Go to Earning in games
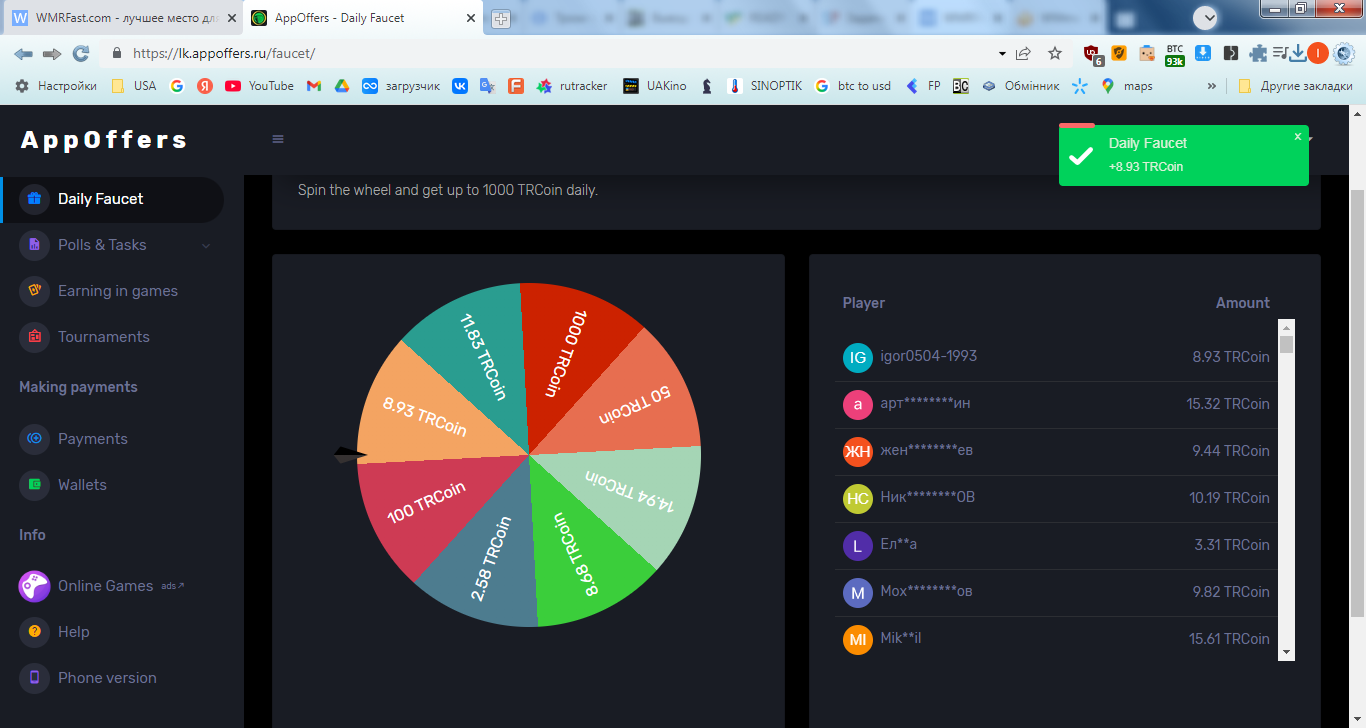Viewport: 1366px width, 728px height. point(113,291)
